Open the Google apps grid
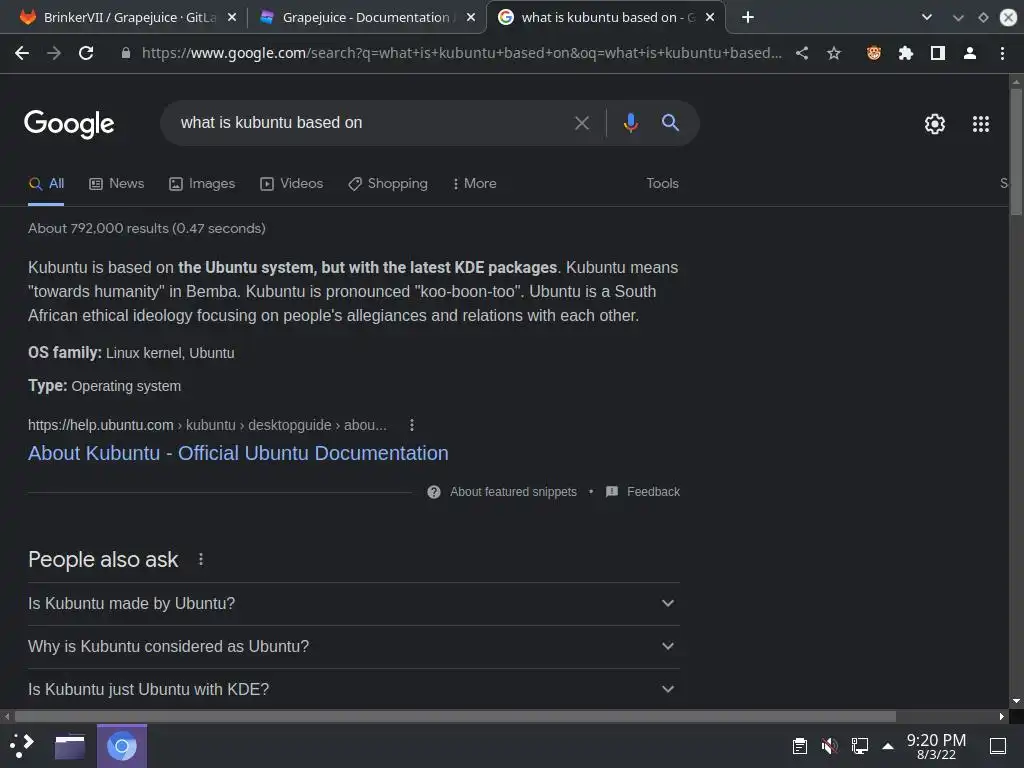1024x768 pixels. (x=981, y=123)
